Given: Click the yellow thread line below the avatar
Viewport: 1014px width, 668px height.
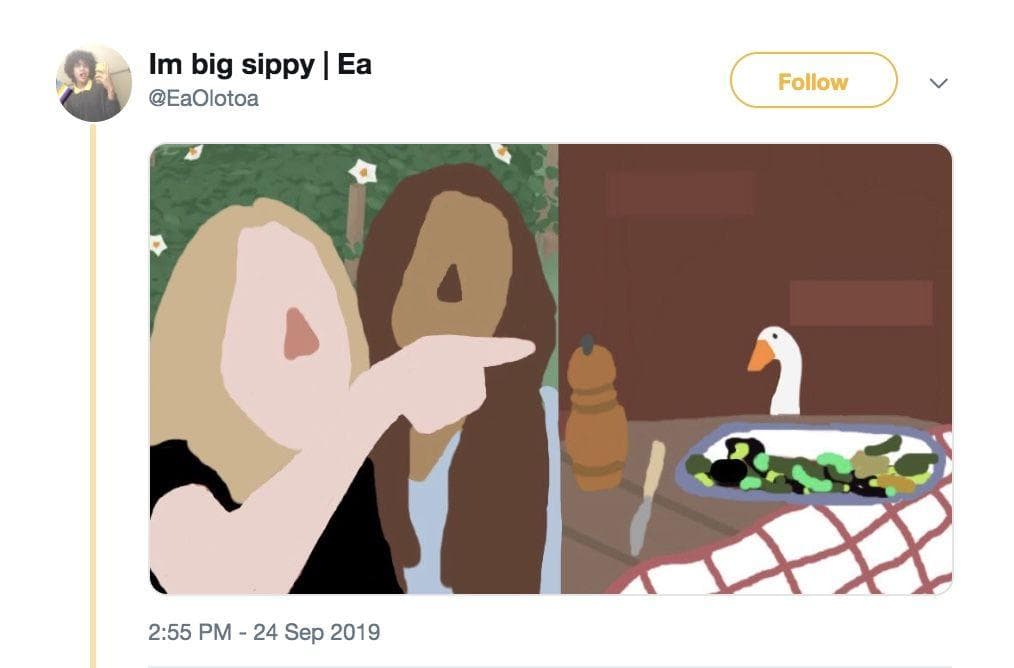Looking at the screenshot, I should pyautogui.click(x=93, y=400).
